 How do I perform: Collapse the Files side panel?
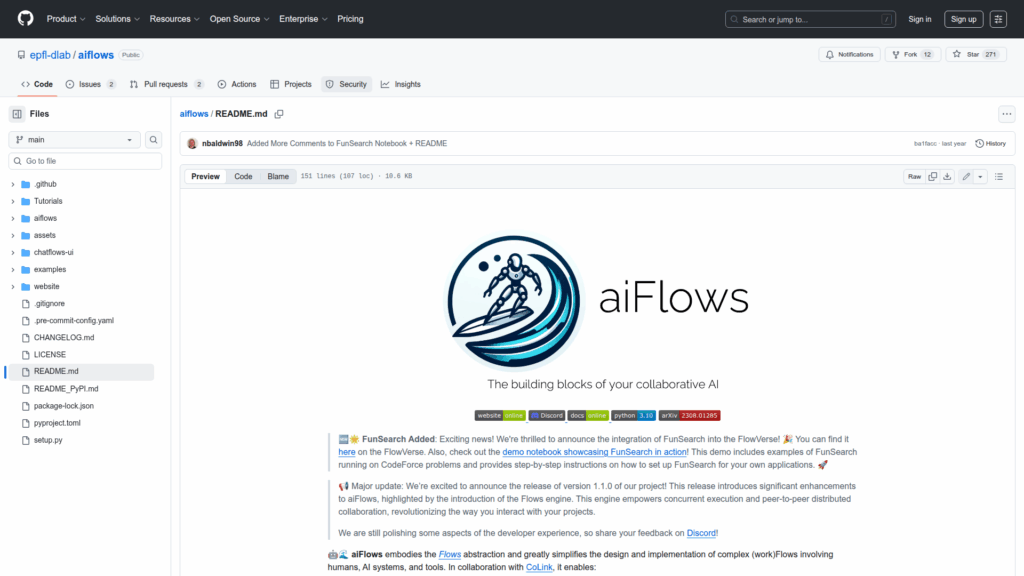pos(17,114)
